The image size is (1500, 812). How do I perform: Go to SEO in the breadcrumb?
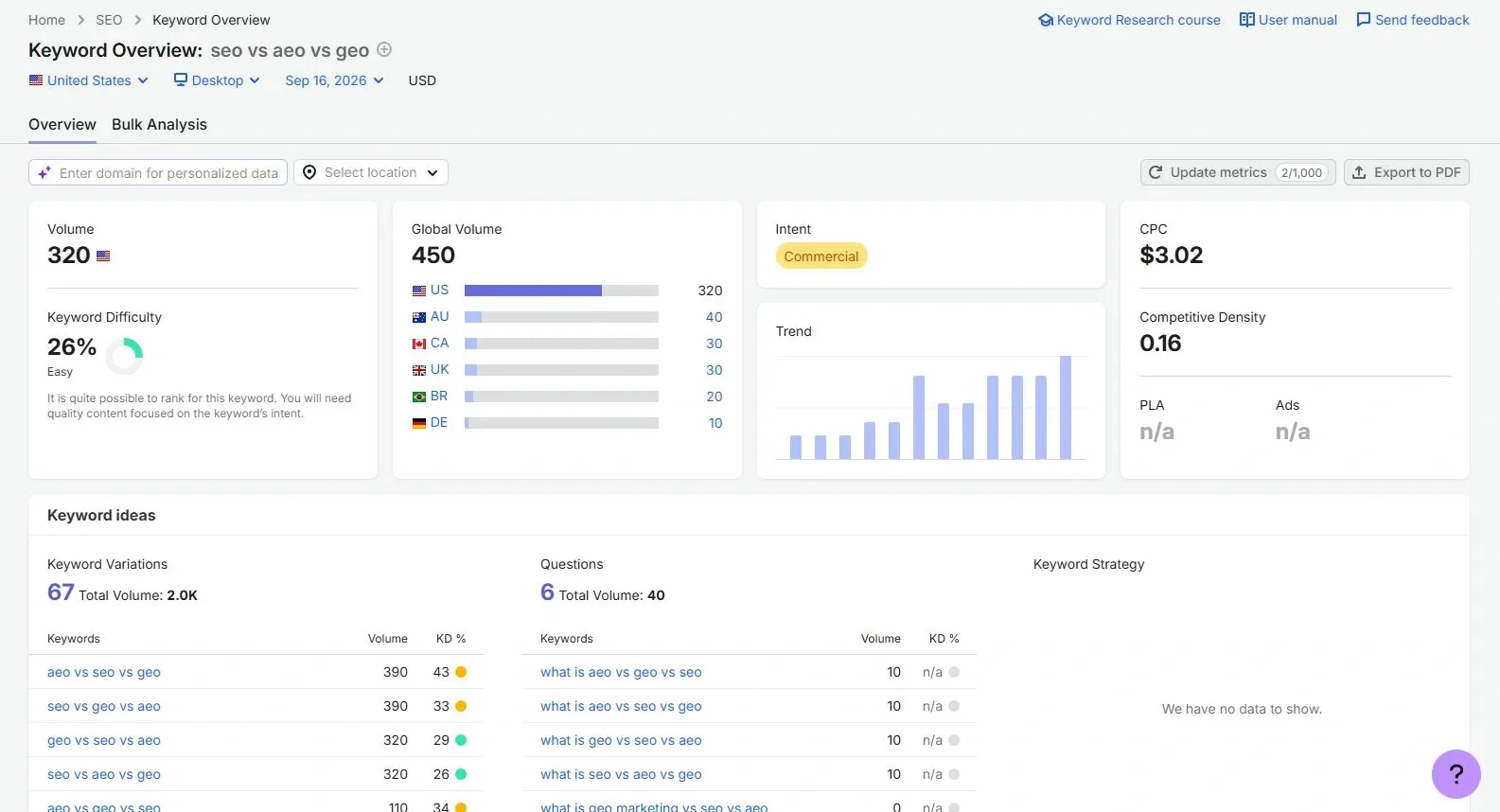tap(109, 20)
